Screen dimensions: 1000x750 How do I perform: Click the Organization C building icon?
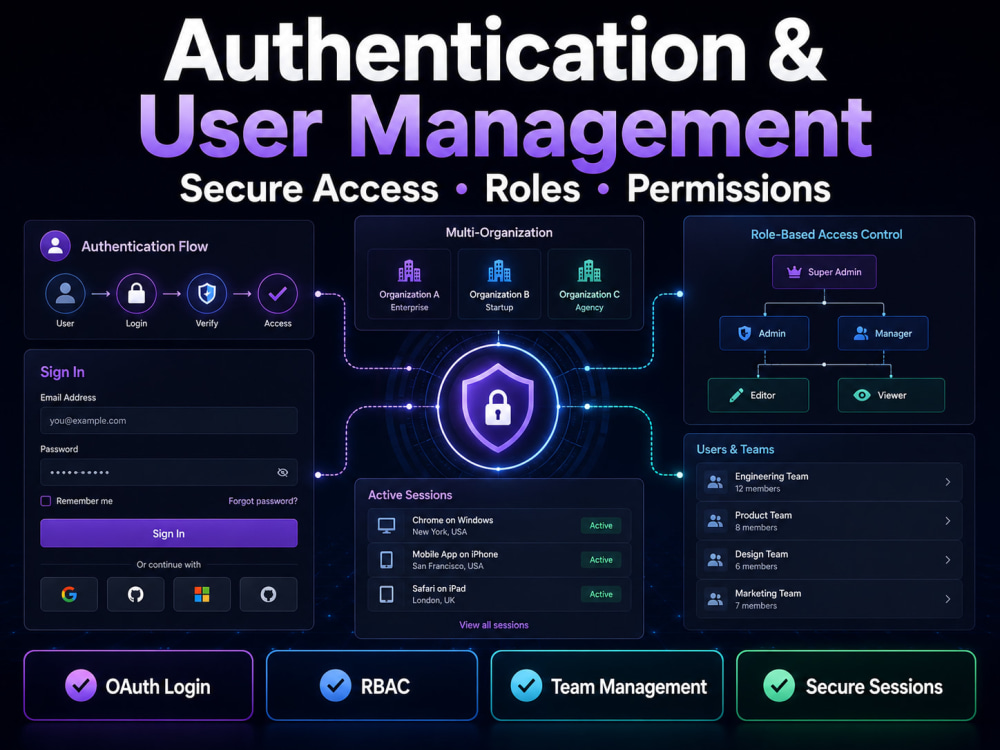pos(589,271)
